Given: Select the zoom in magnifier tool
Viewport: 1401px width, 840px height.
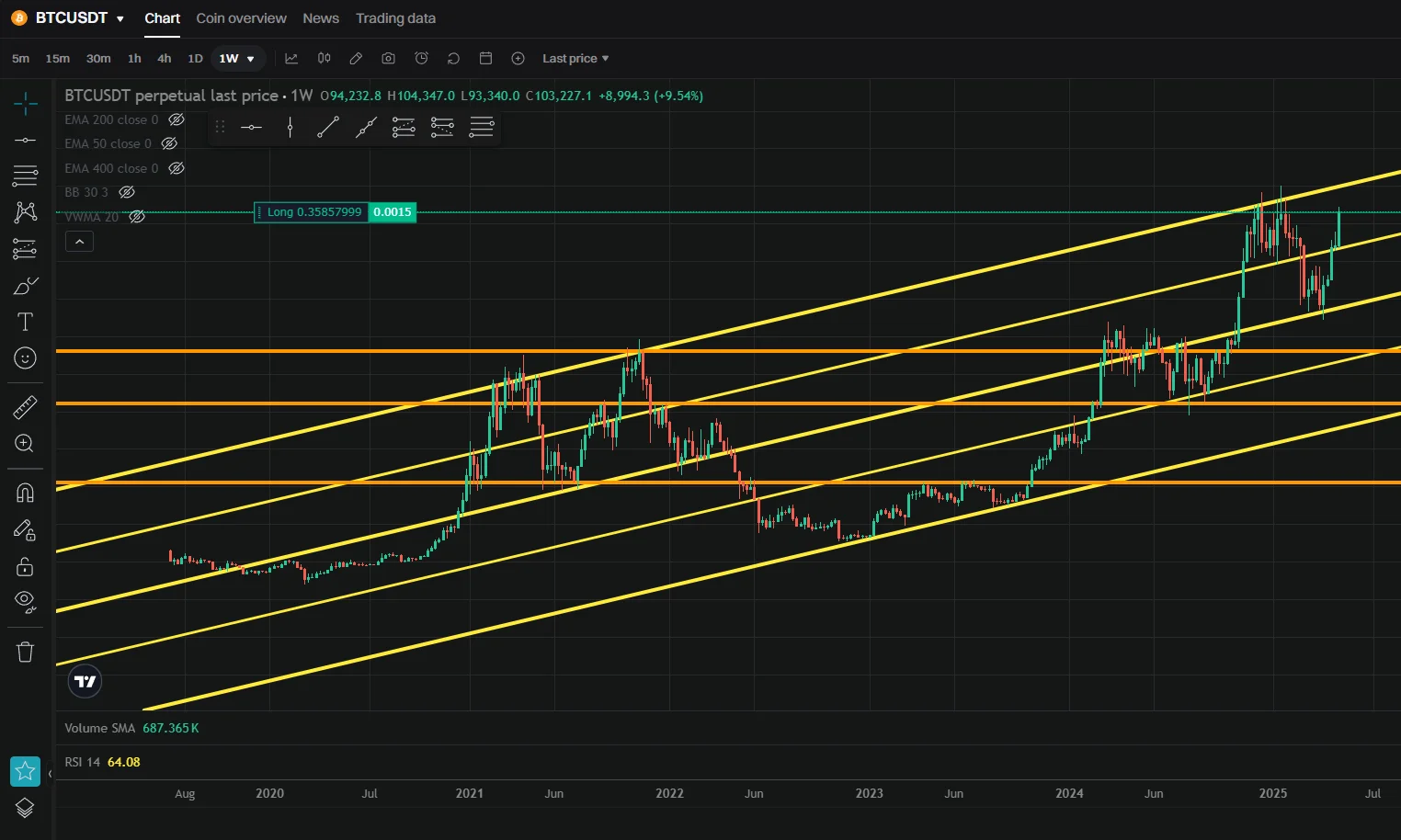Looking at the screenshot, I should 25,443.
